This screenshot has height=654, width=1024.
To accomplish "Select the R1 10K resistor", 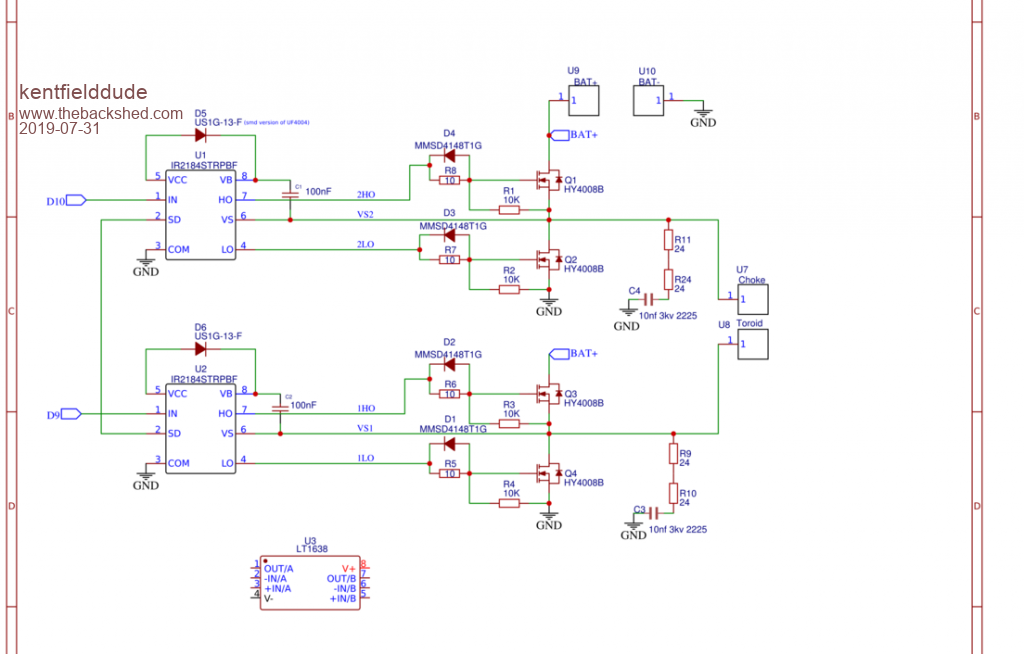I will (x=509, y=210).
